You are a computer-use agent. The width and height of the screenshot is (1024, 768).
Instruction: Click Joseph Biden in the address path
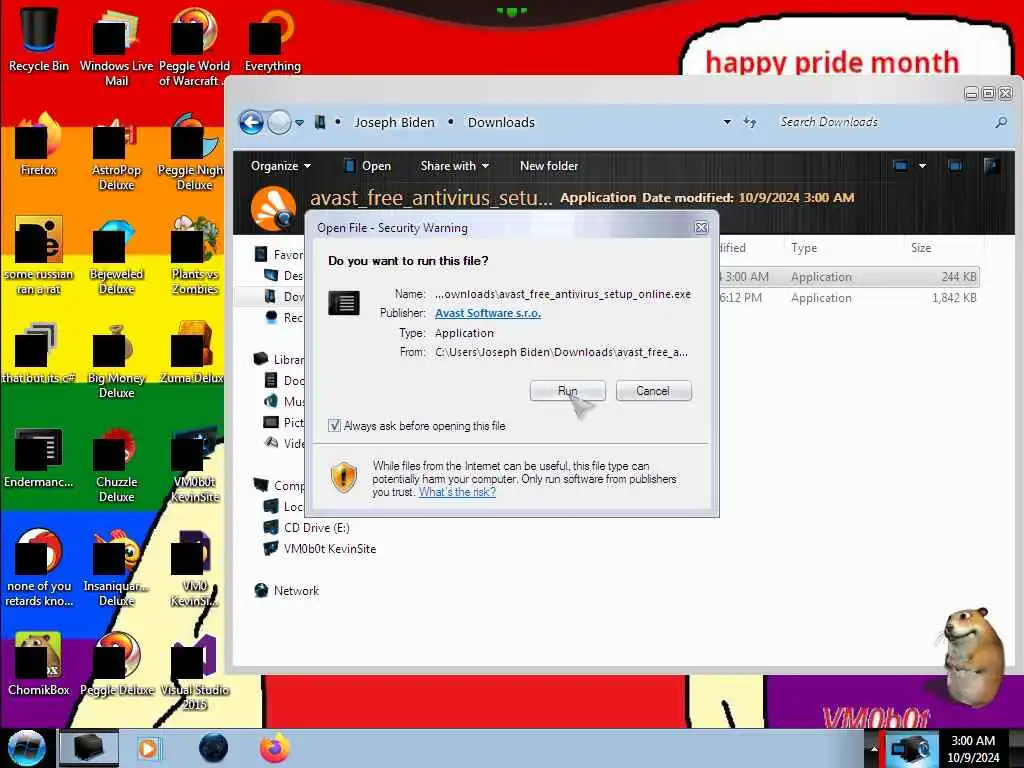coord(394,122)
